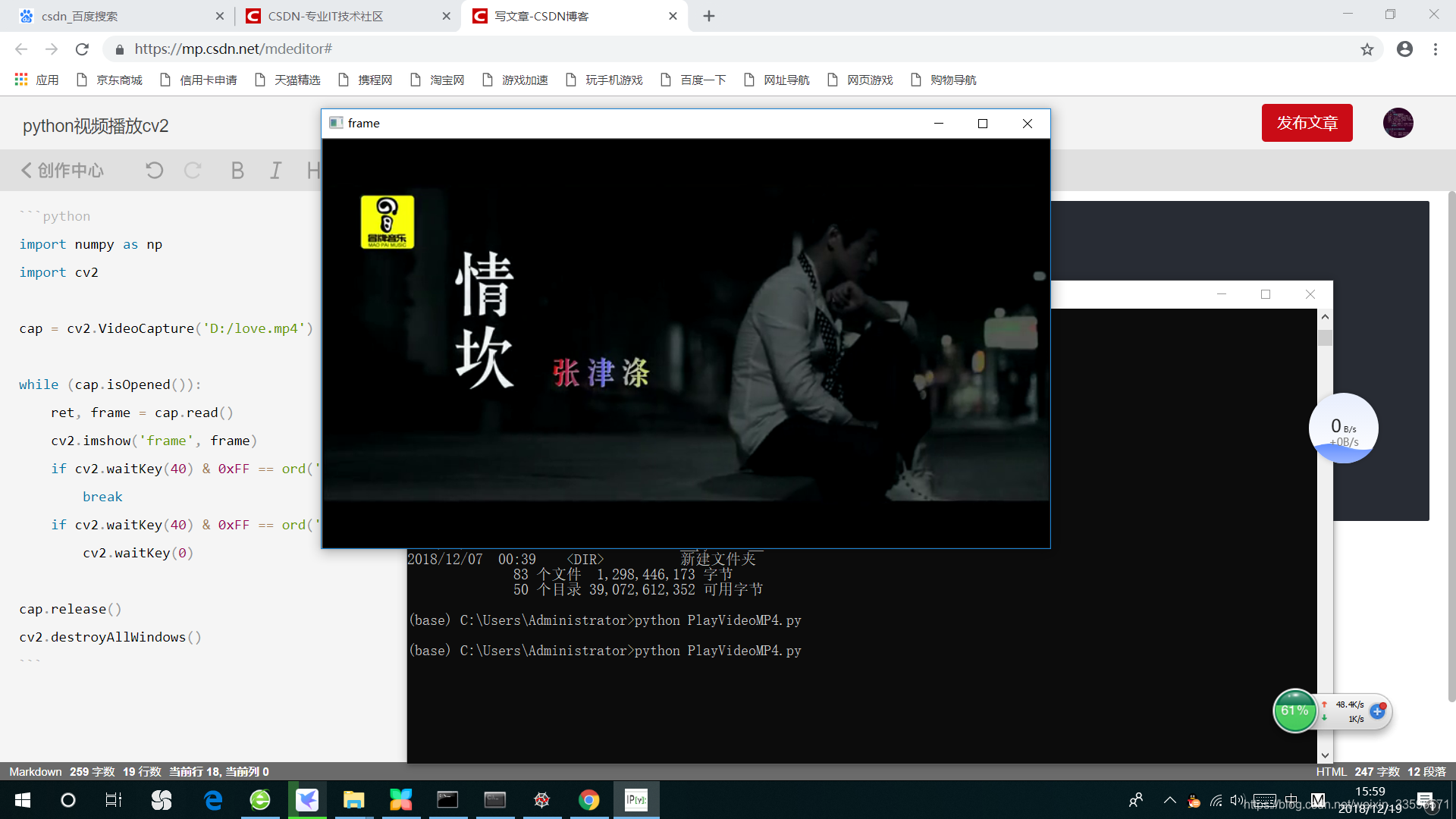Open the bird app taskbar icon
The image size is (1456, 819).
point(307,800)
